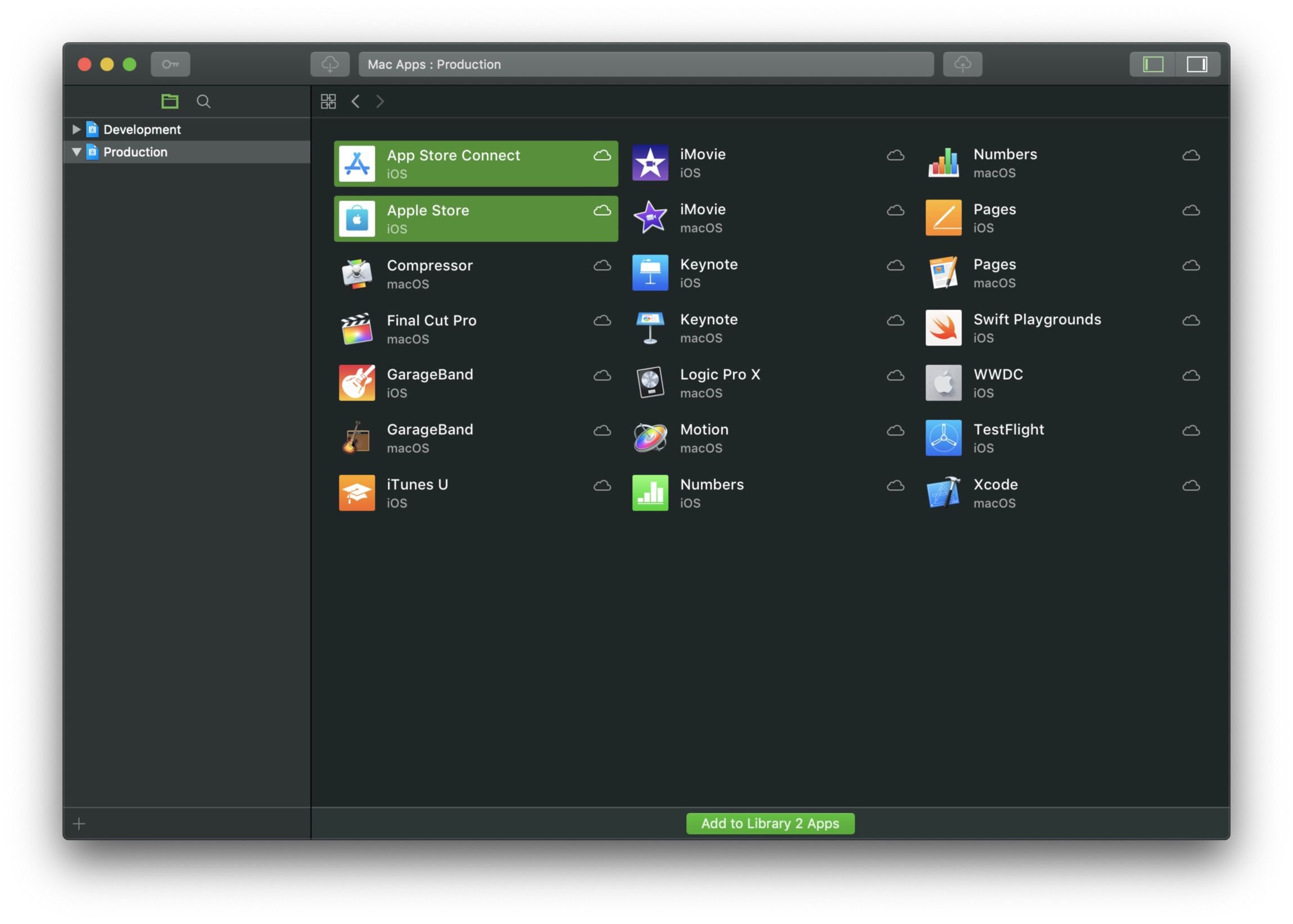Image resolution: width=1293 pixels, height=924 pixels.
Task: Select the Logic Pro X app
Action: pos(769,383)
